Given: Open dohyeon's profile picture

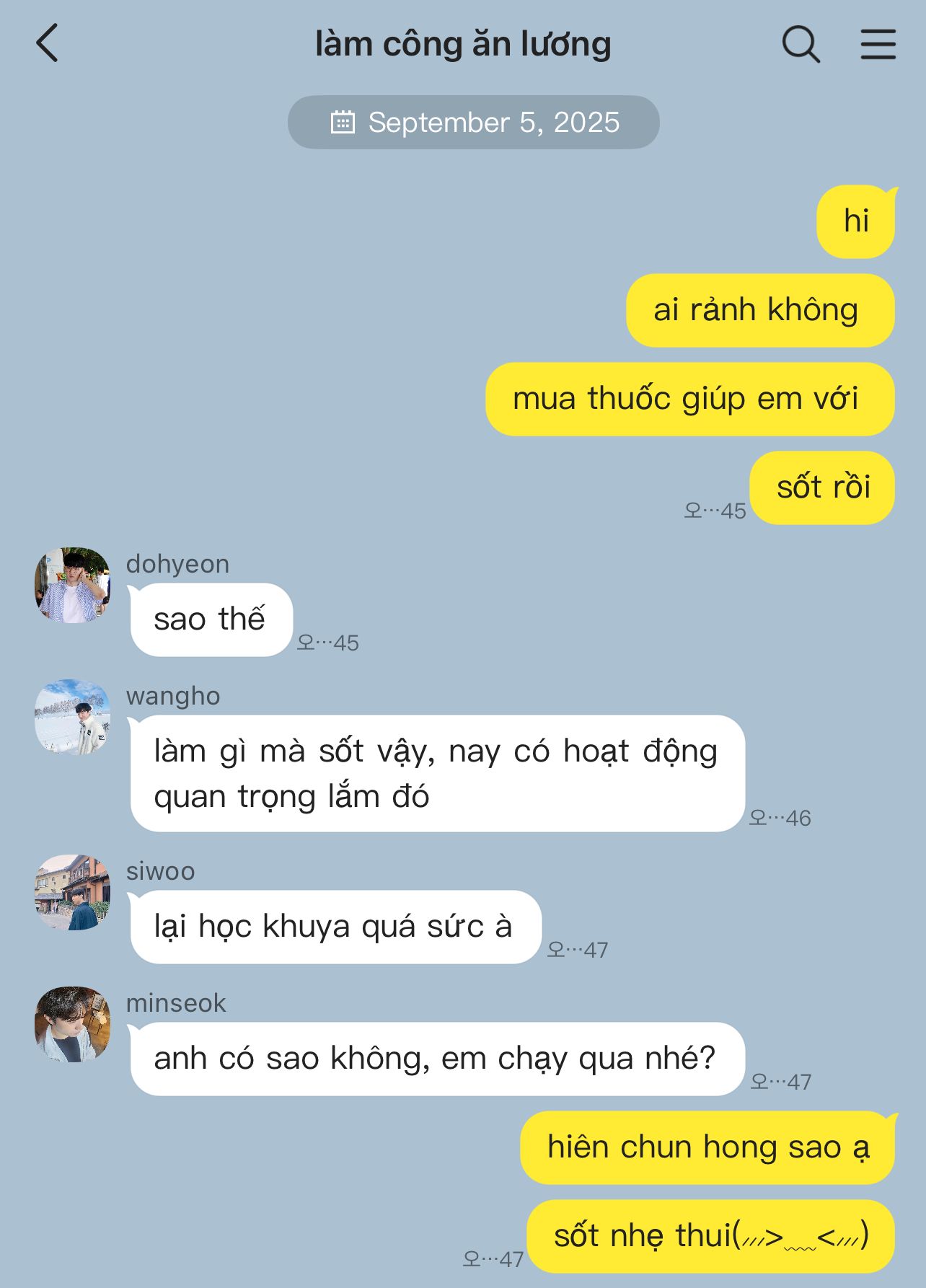Looking at the screenshot, I should [x=72, y=584].
